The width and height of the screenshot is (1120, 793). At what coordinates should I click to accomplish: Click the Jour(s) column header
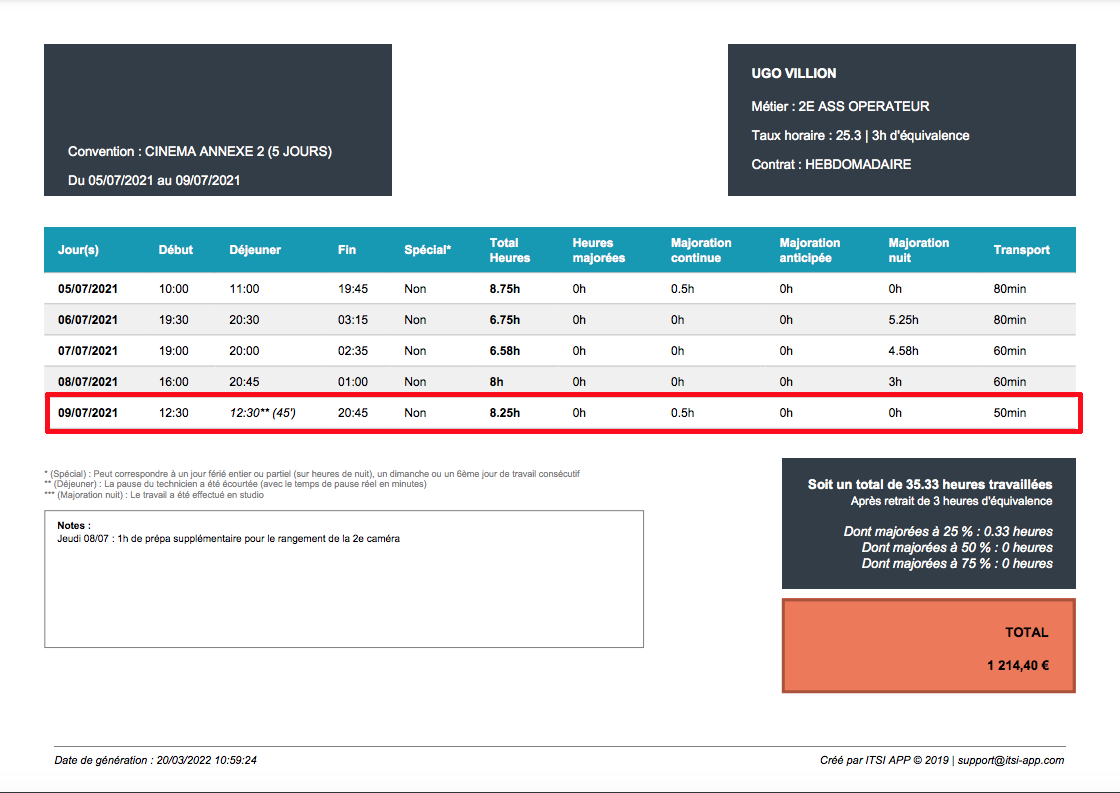pyautogui.click(x=78, y=250)
